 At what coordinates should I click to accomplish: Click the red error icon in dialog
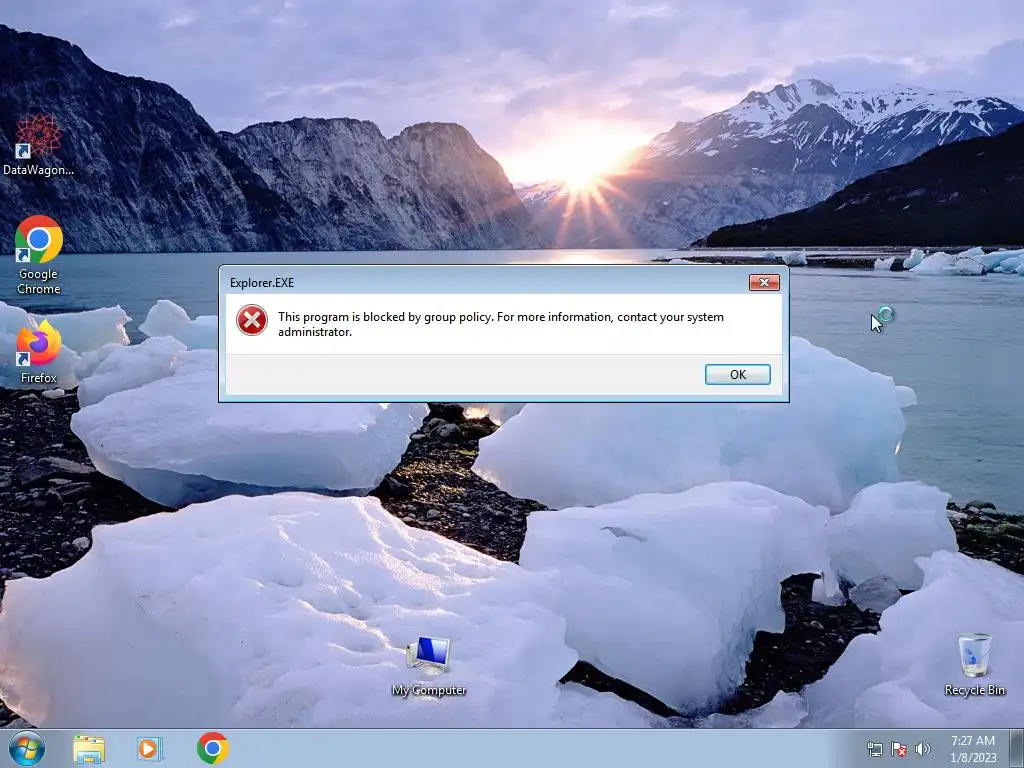point(252,320)
